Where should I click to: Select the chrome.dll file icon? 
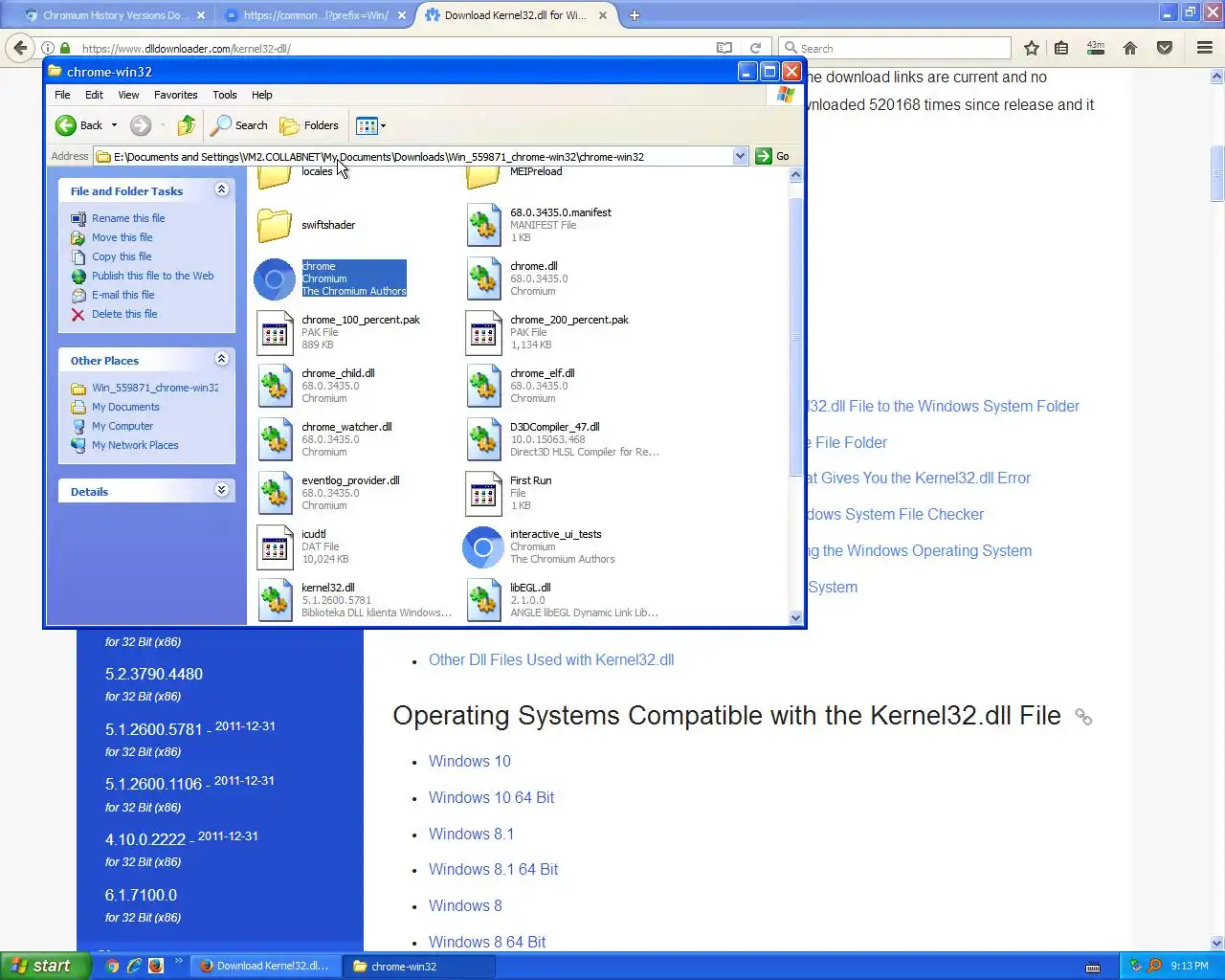click(x=483, y=279)
